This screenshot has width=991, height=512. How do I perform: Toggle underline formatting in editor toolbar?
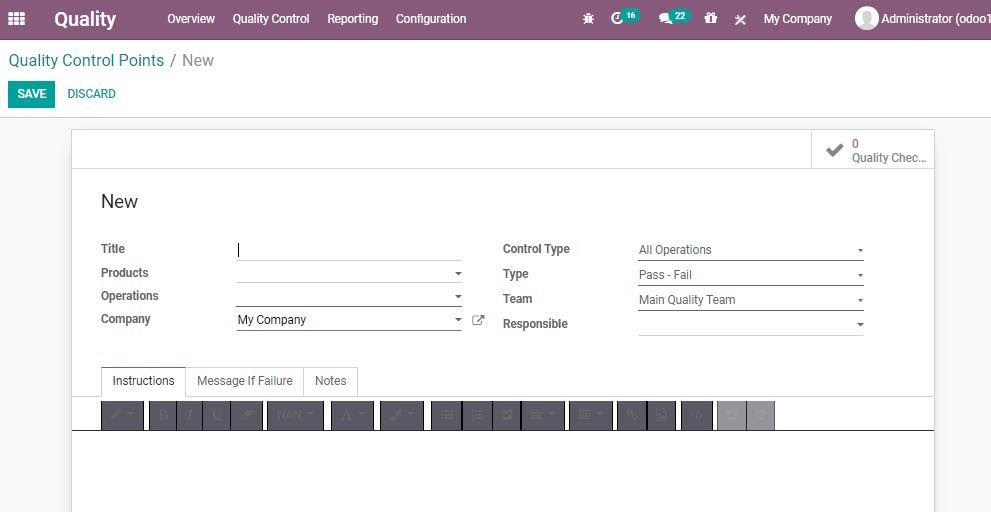click(216, 415)
